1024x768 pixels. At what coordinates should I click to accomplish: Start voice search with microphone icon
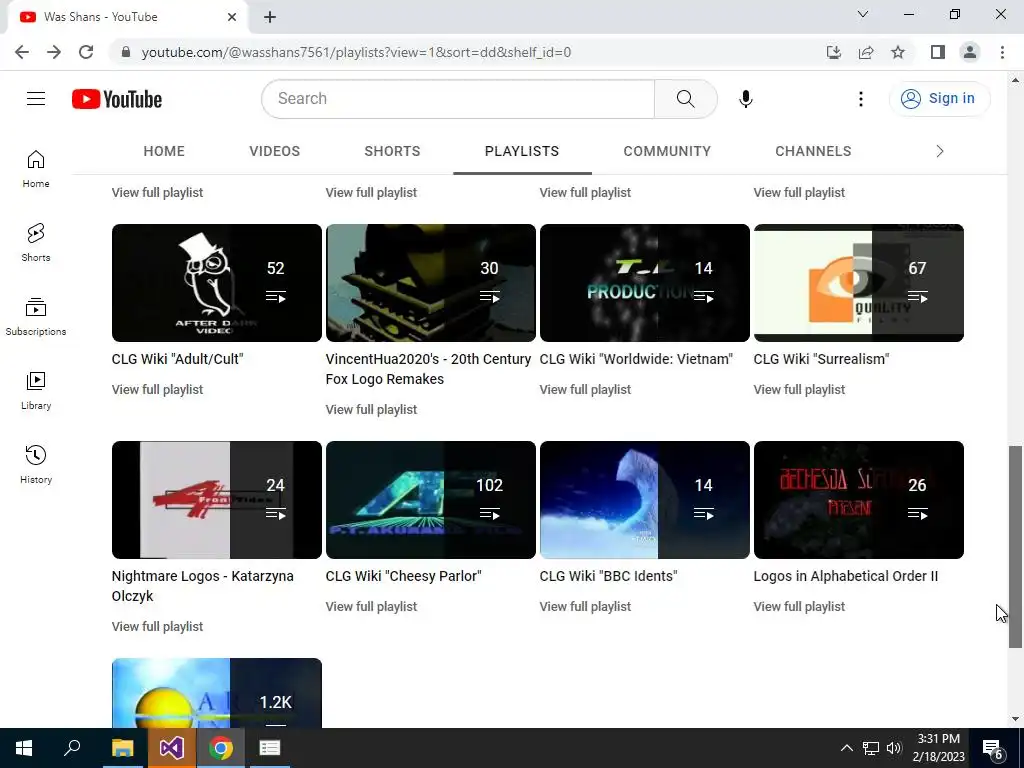pyautogui.click(x=746, y=99)
